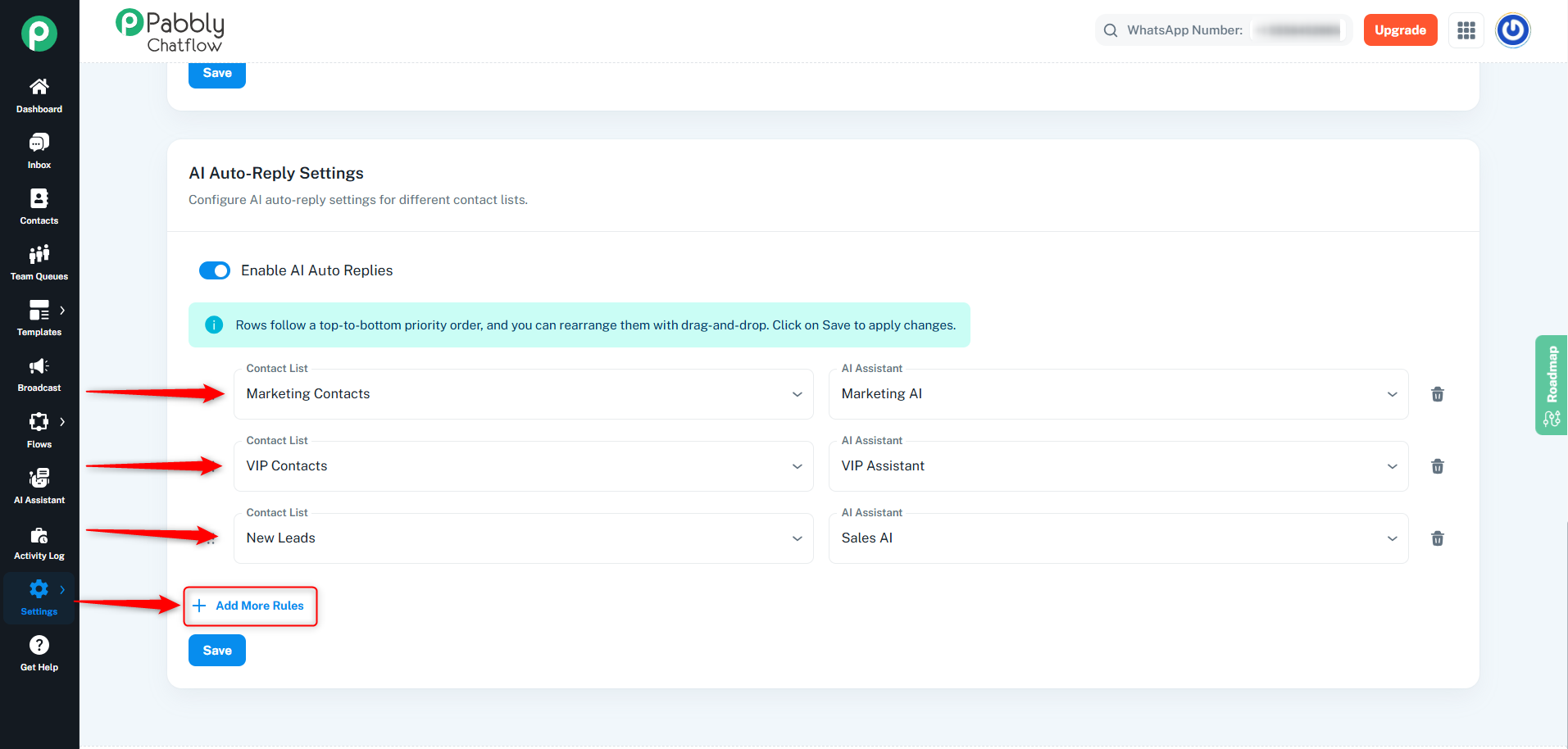The width and height of the screenshot is (1568, 749).
Task: Open the Activity Log icon
Action: click(39, 535)
